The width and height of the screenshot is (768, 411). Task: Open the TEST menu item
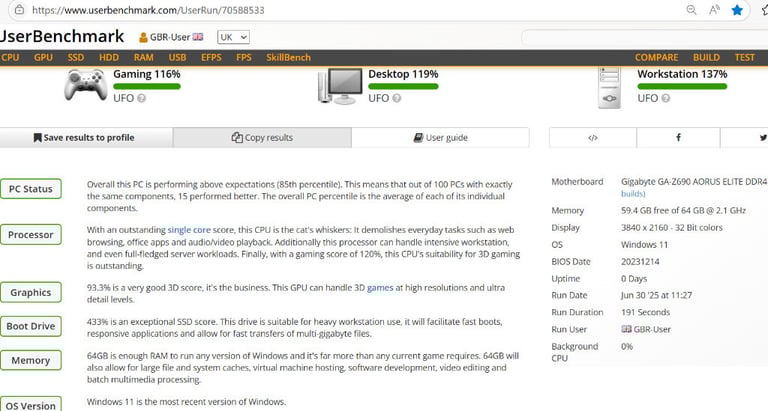point(744,57)
